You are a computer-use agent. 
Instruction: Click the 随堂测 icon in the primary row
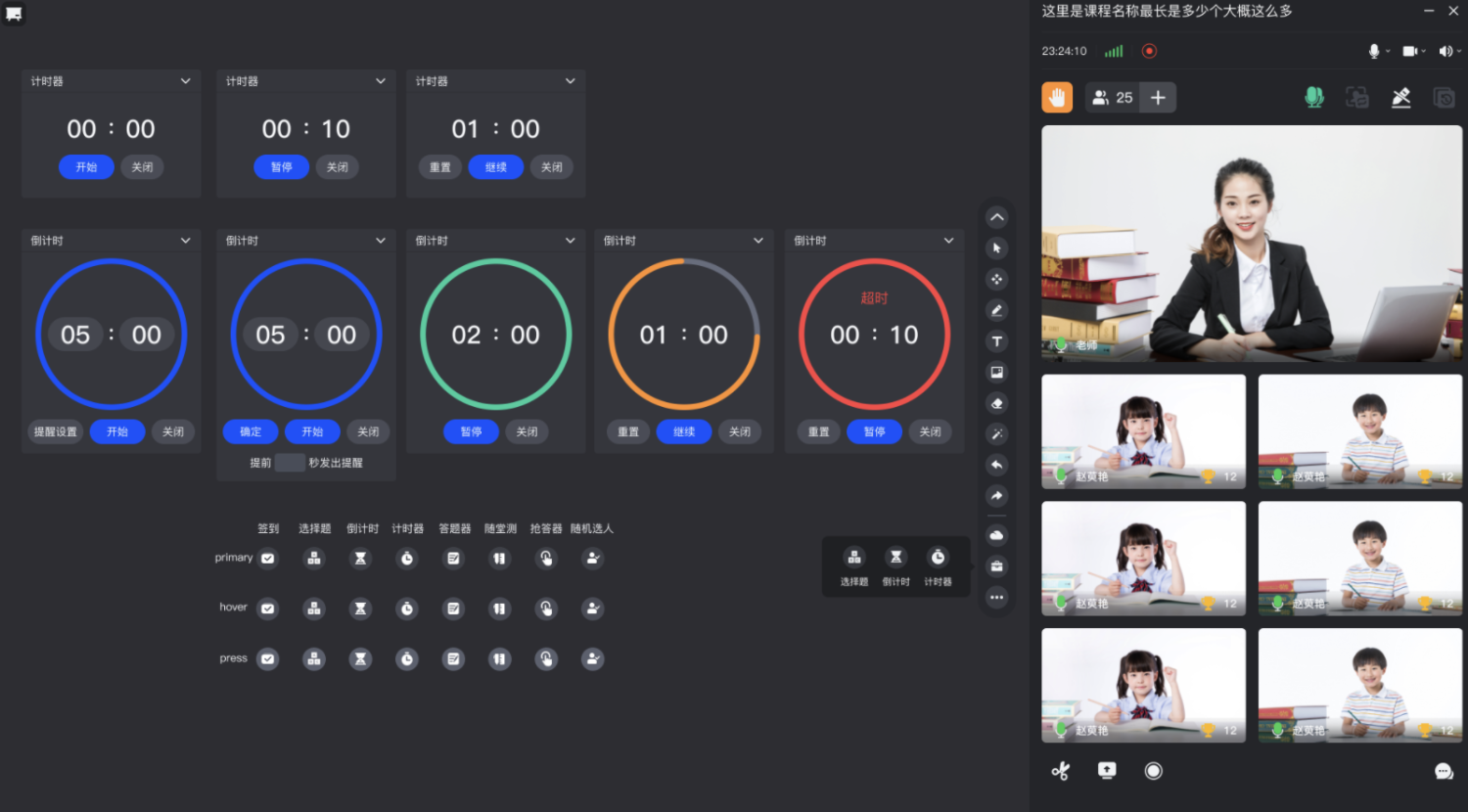(500, 559)
